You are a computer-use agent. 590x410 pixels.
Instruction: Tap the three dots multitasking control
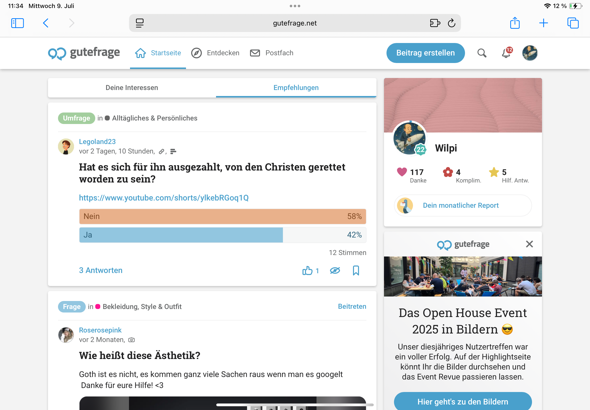(x=295, y=6)
